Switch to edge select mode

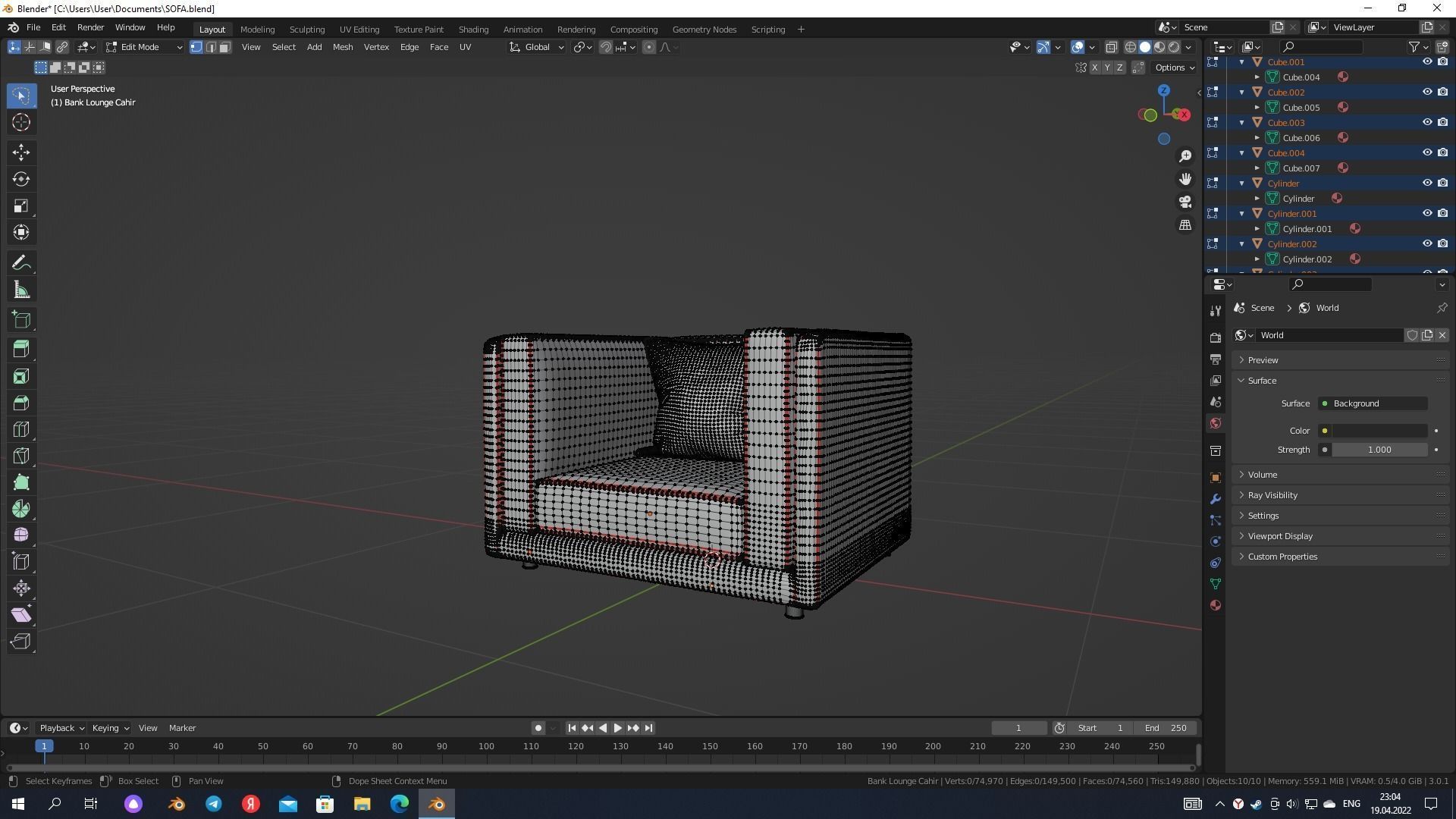pyautogui.click(x=210, y=47)
